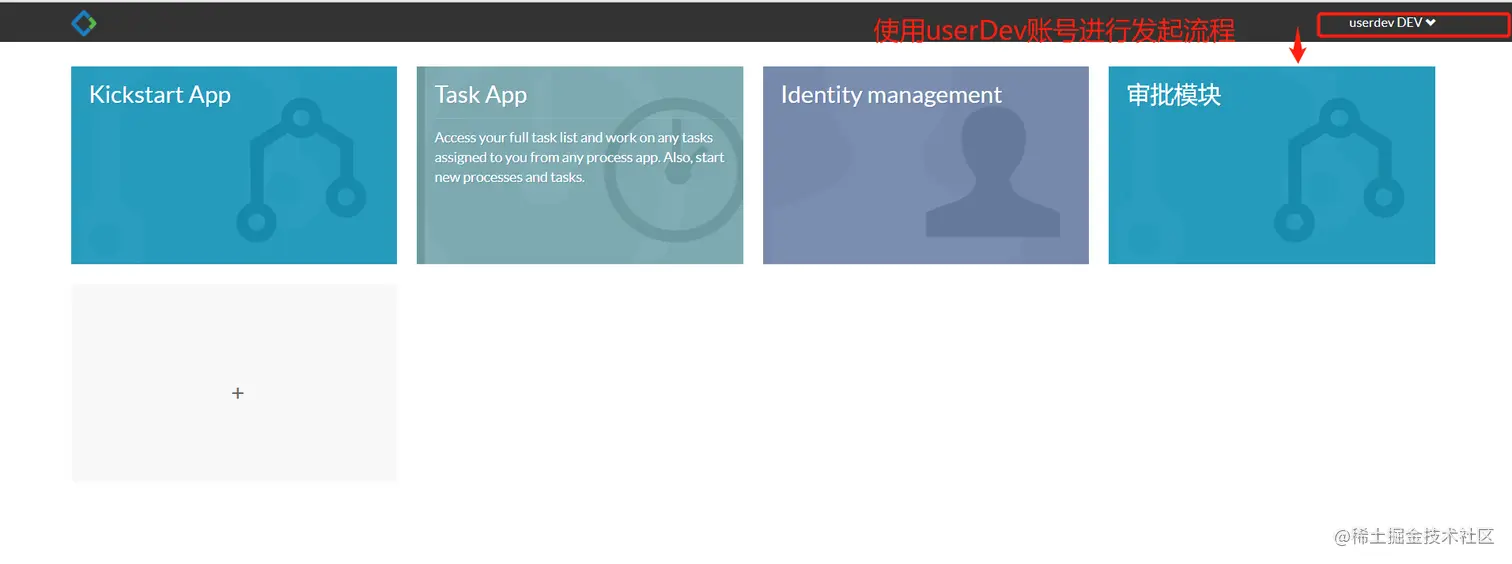Click the Task App description text

580,157
